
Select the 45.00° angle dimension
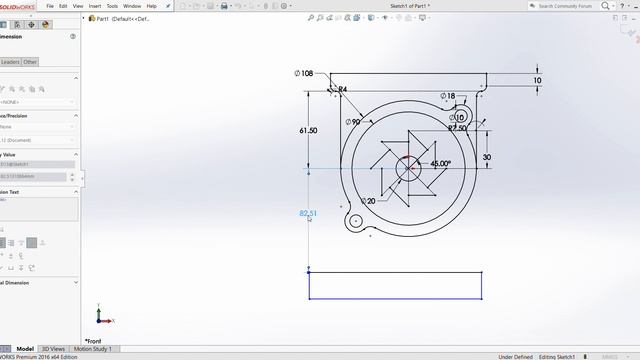440,164
